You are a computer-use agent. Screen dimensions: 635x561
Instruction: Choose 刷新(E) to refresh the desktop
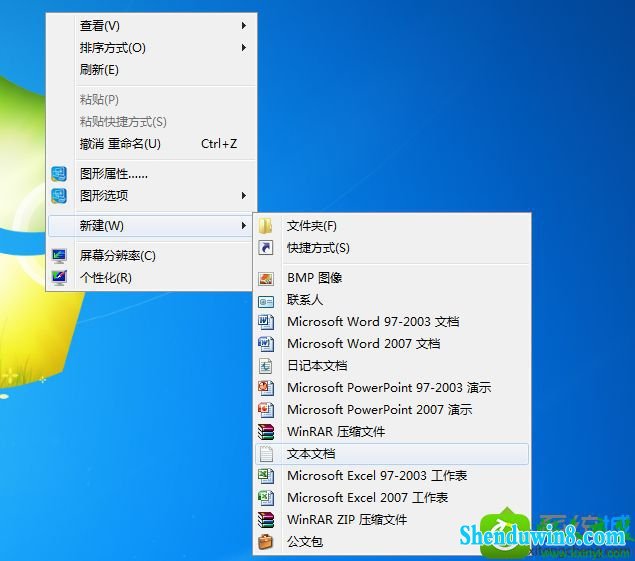click(151, 70)
